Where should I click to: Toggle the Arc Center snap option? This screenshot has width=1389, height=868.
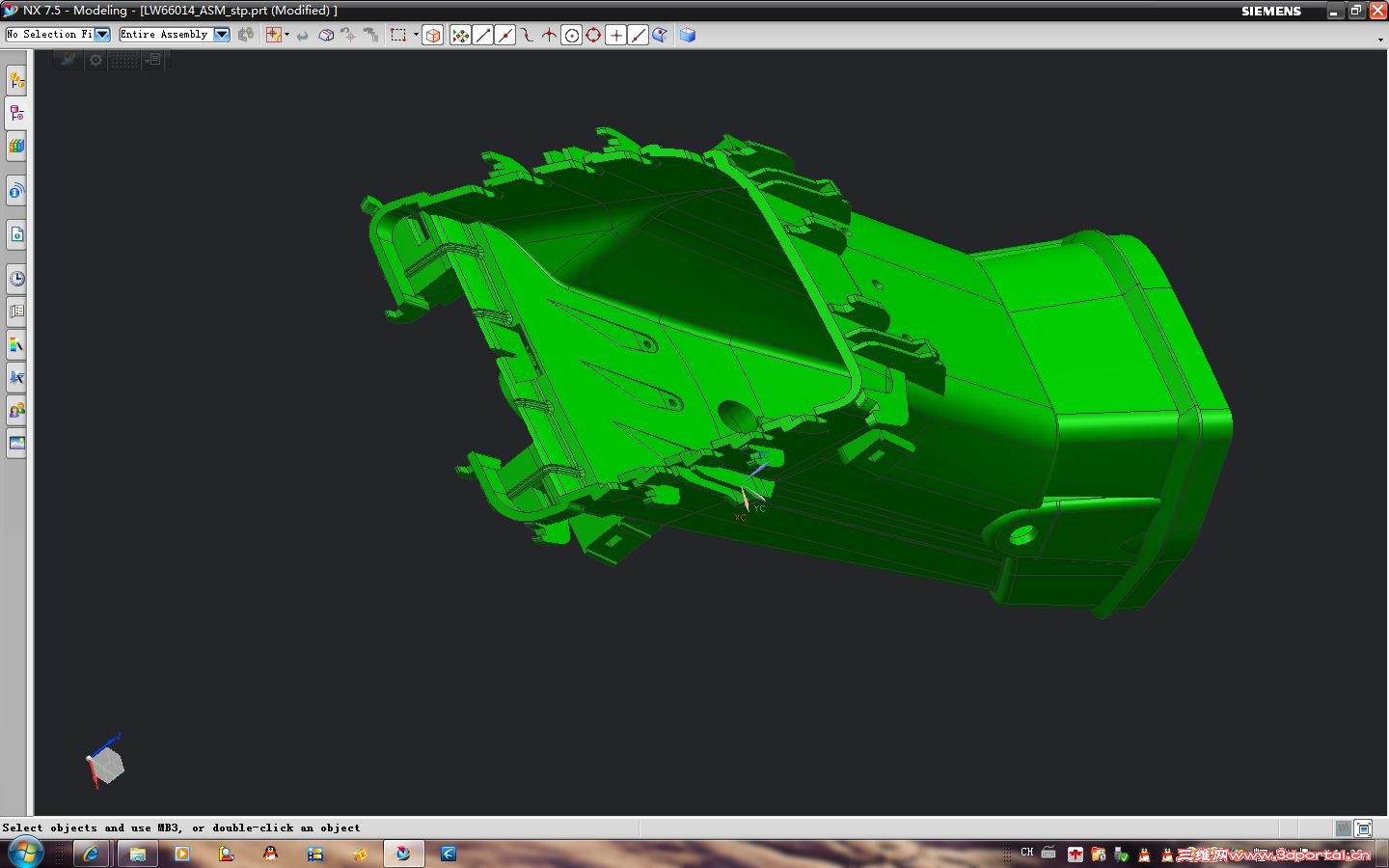point(572,36)
